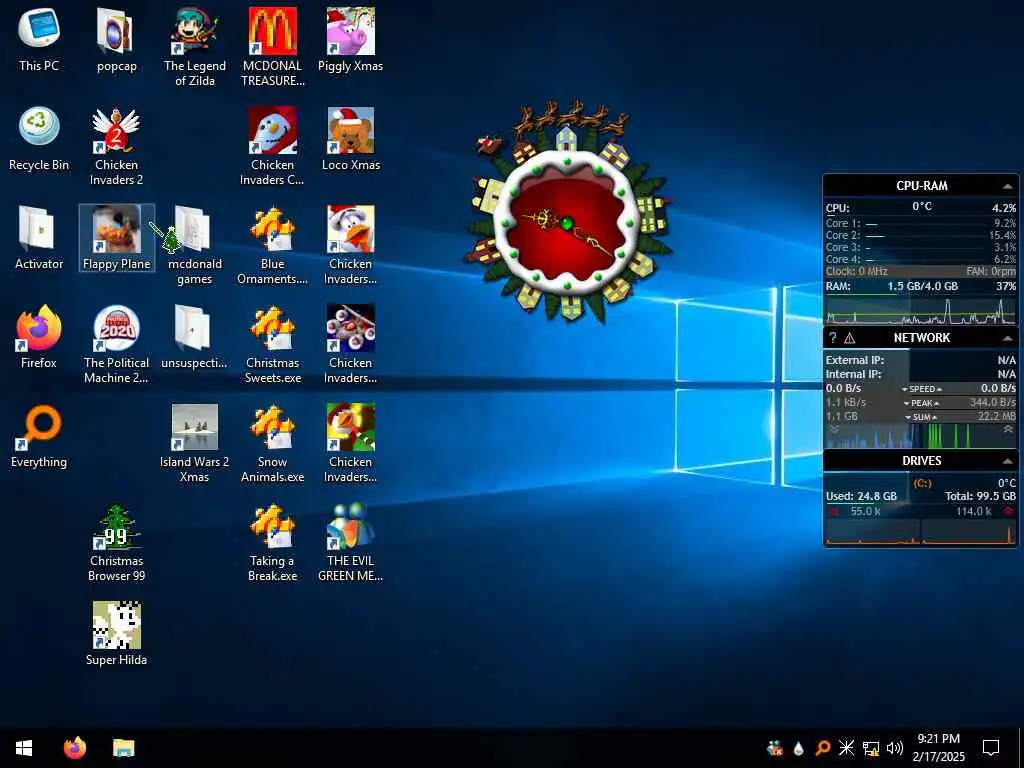Image resolution: width=1024 pixels, height=768 pixels.
Task: Click the Internal IP: row label
Action: [853, 374]
